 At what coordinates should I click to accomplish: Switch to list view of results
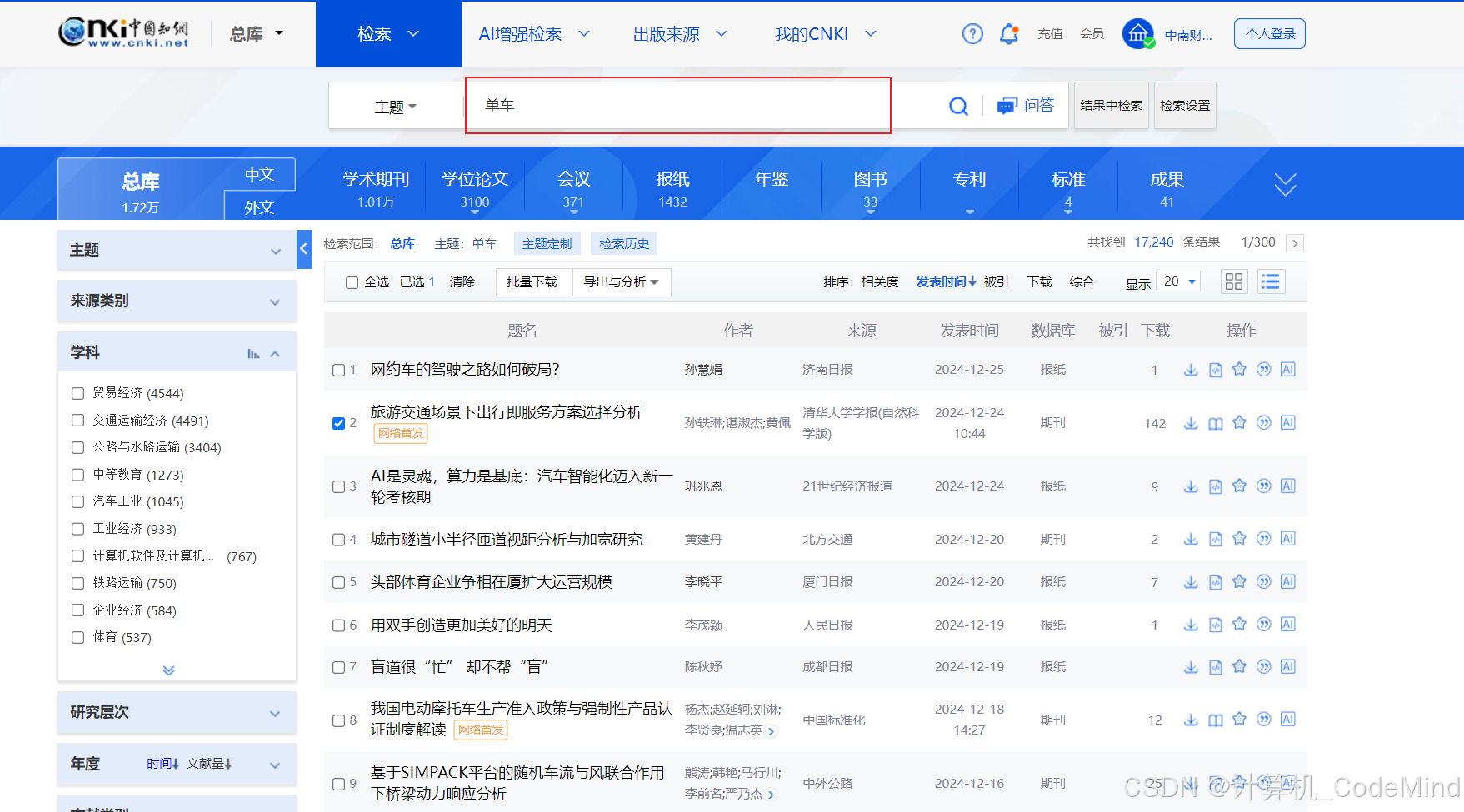tap(1271, 281)
